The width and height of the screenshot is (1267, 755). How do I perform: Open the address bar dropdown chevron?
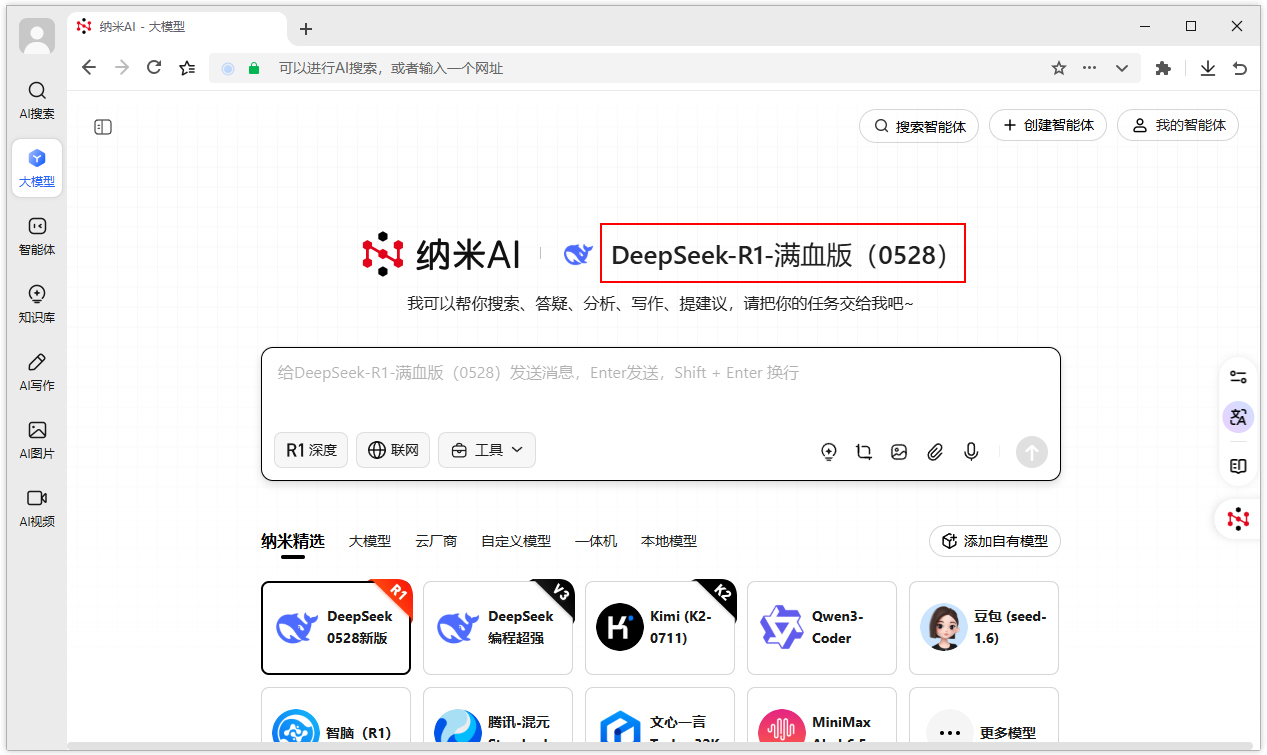click(1121, 67)
